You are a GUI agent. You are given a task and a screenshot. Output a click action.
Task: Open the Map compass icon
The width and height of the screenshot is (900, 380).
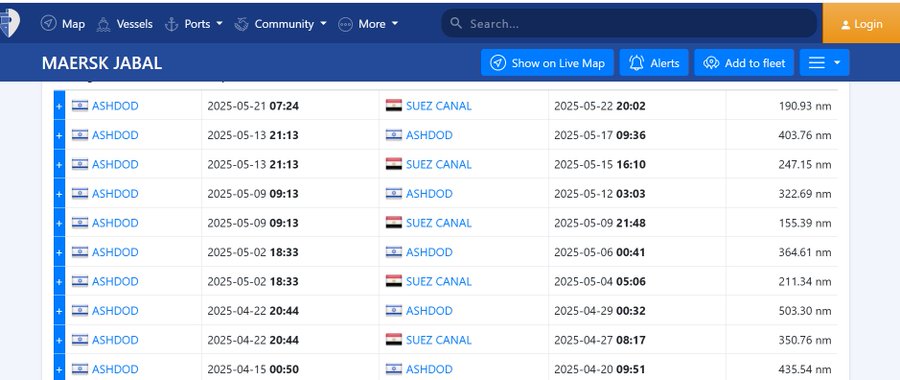(x=49, y=24)
